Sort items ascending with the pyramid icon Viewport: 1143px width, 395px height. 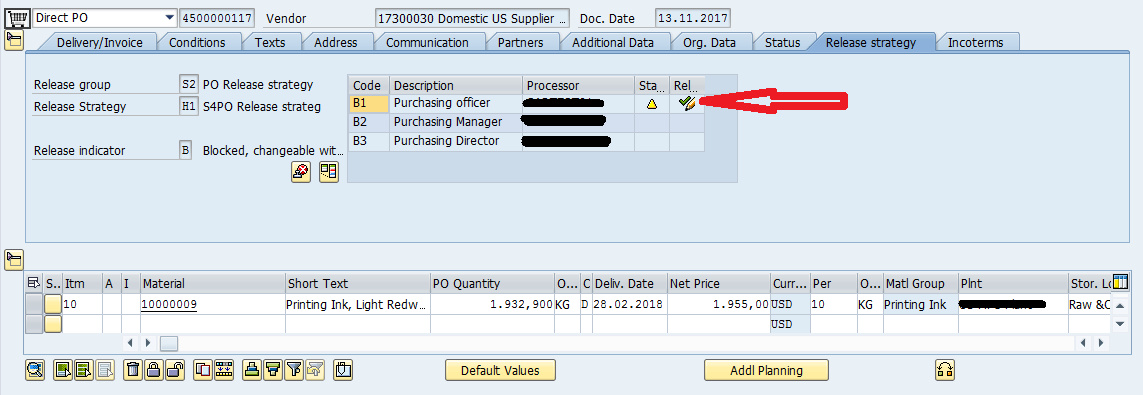[x=251, y=370]
